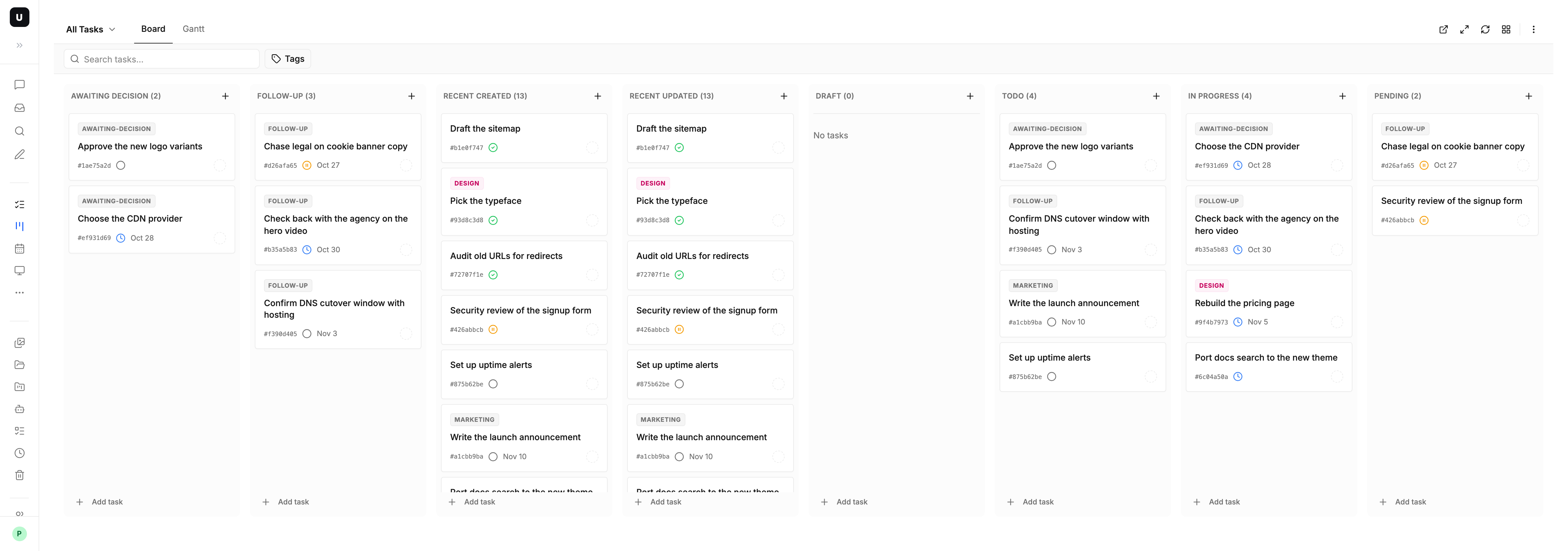The width and height of the screenshot is (1568, 551).
Task: Click plus icon in Pending column header
Action: pos(1528,96)
